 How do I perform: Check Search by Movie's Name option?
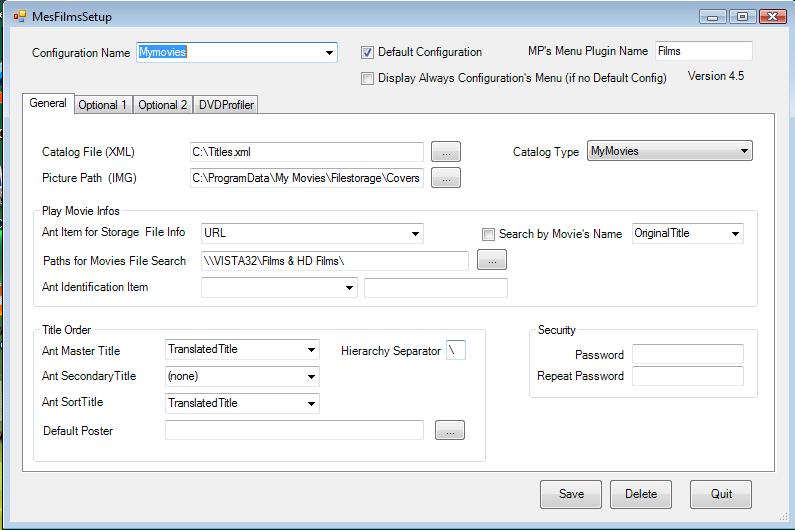(x=489, y=234)
